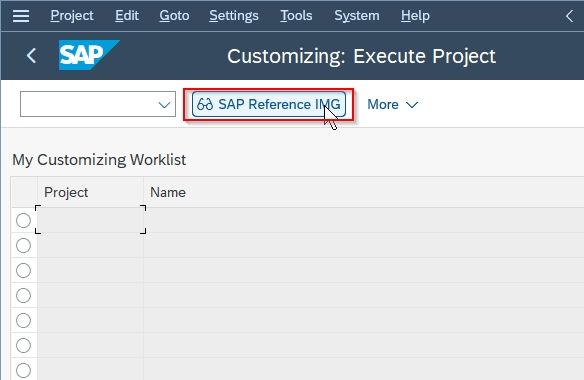Expand the More toolbar dropdown

(x=393, y=104)
